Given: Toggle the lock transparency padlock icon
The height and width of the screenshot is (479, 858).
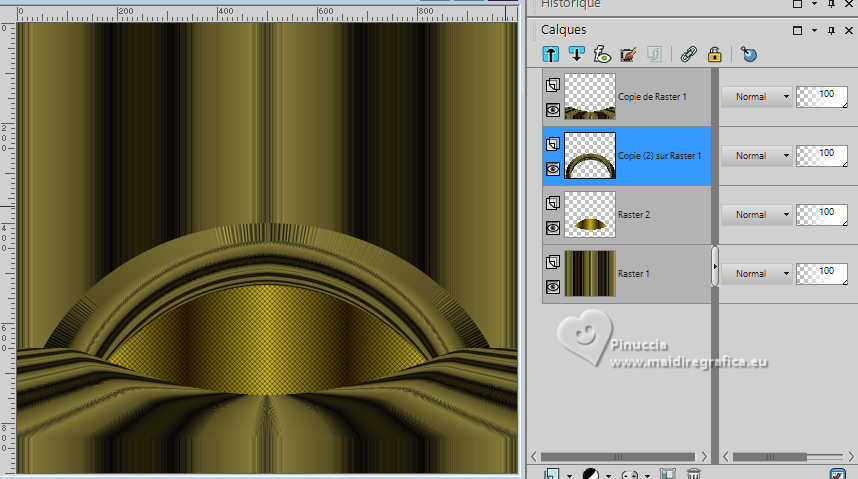Looking at the screenshot, I should (714, 54).
